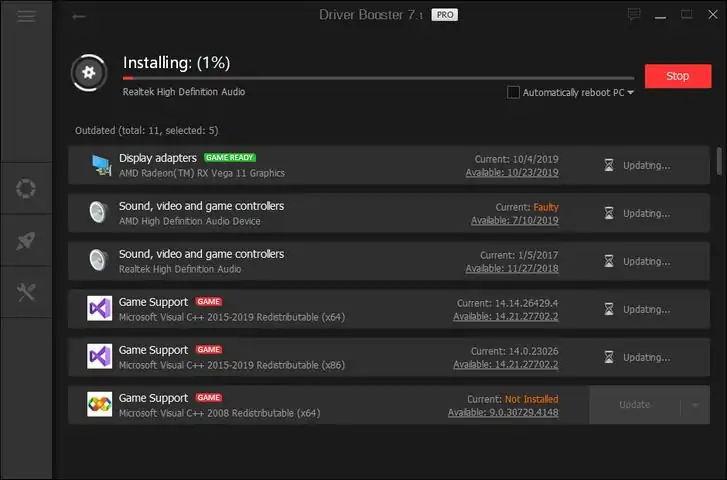This screenshot has width=727, height=480.
Task: Open the Available 9.0.30729.4148 version link
Action: pyautogui.click(x=503, y=412)
